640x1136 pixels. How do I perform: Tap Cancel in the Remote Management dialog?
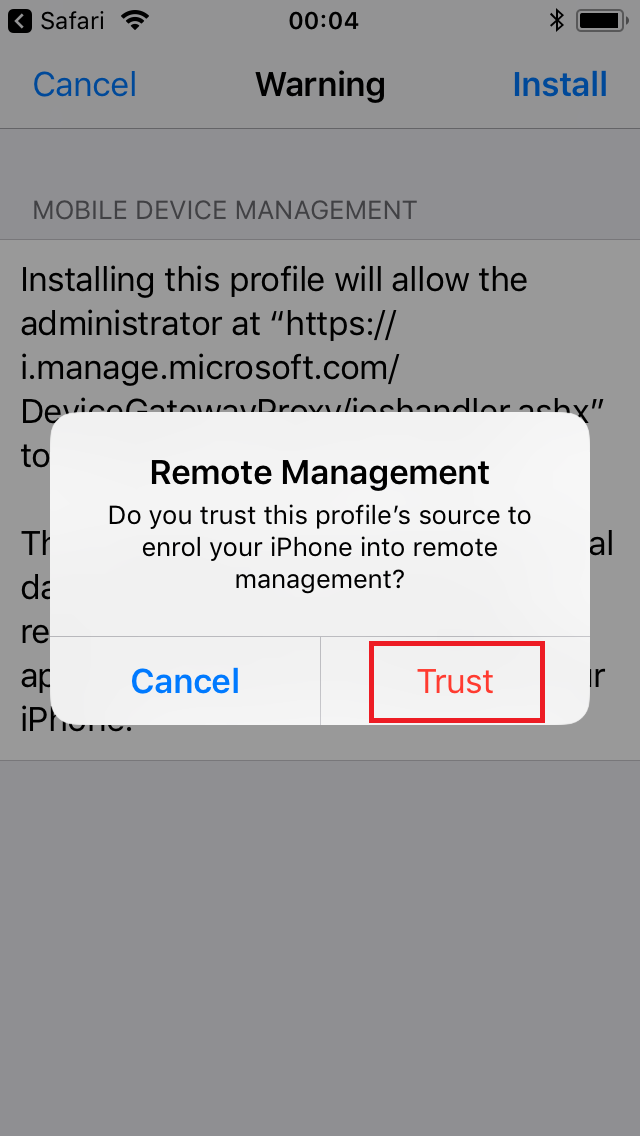(x=185, y=681)
